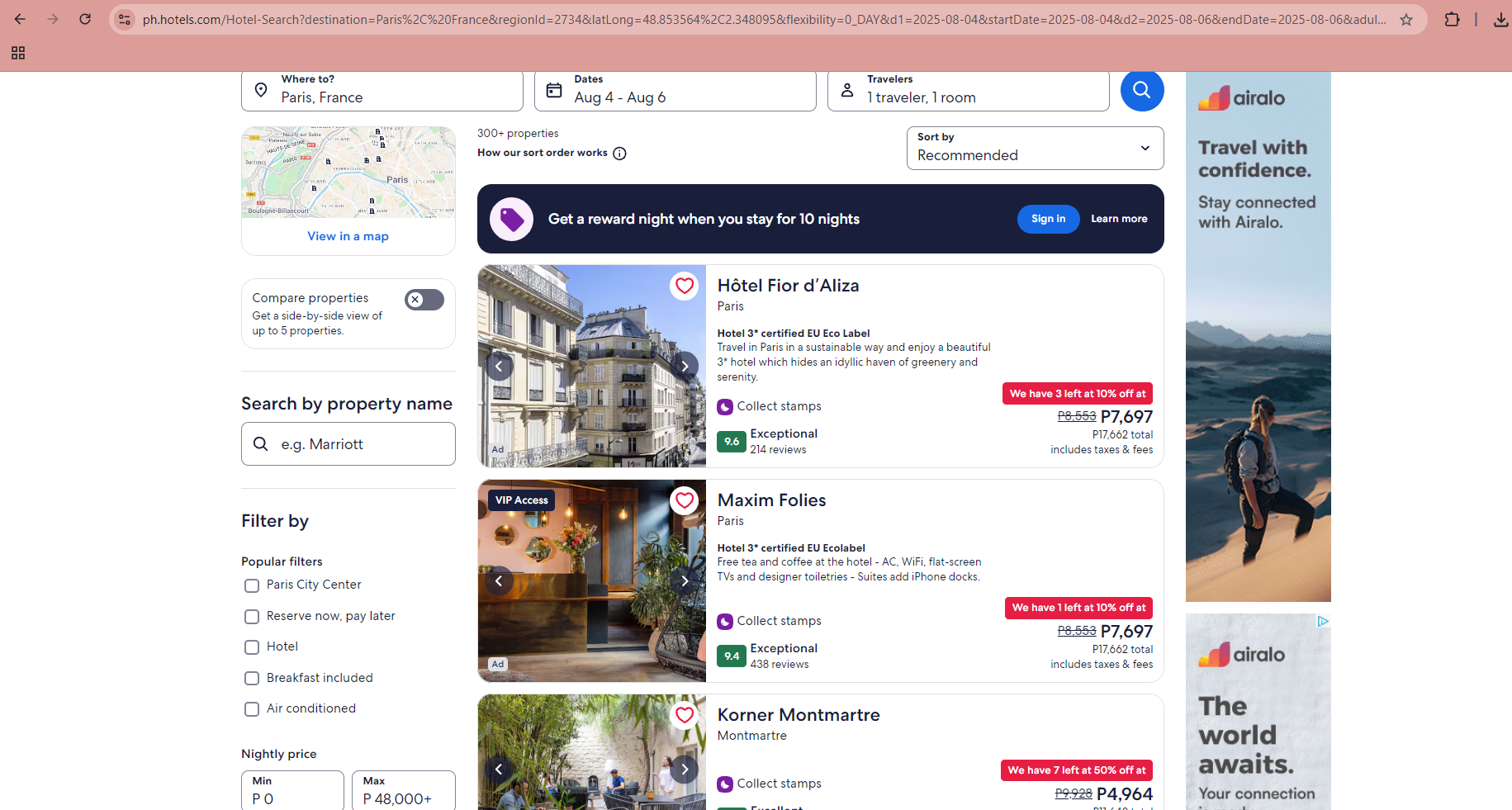Screen dimensions: 1512x810
Task: Open Travelers 1 traveler, 1 room selector
Action: [x=969, y=90]
